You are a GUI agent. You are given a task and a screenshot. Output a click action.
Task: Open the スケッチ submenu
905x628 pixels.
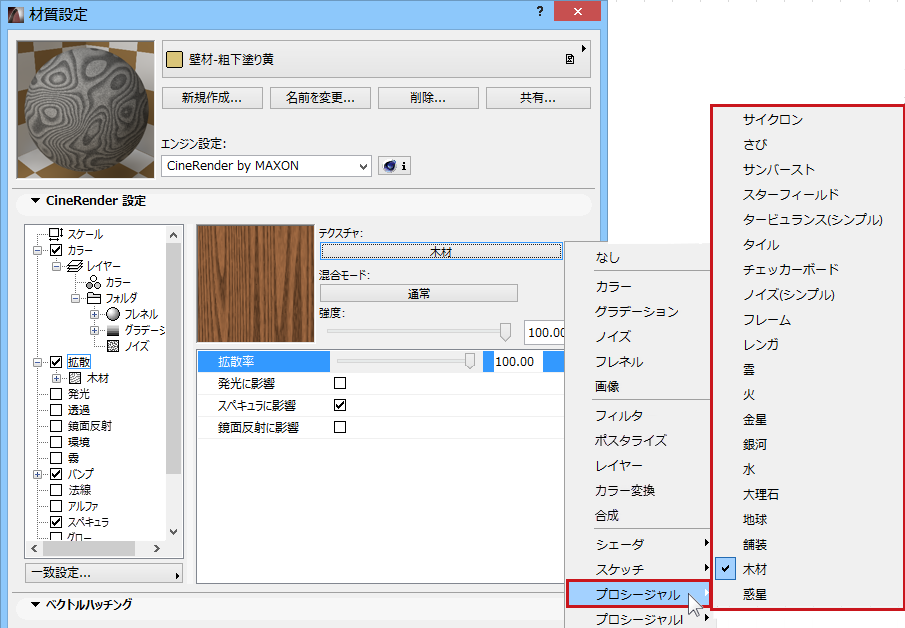pyautogui.click(x=637, y=570)
